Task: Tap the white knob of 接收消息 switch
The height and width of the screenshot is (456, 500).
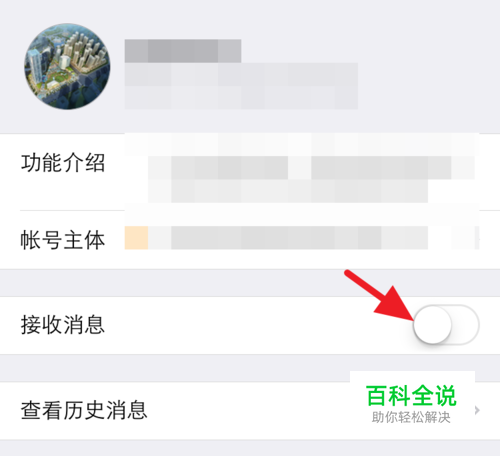Action: (x=432, y=325)
